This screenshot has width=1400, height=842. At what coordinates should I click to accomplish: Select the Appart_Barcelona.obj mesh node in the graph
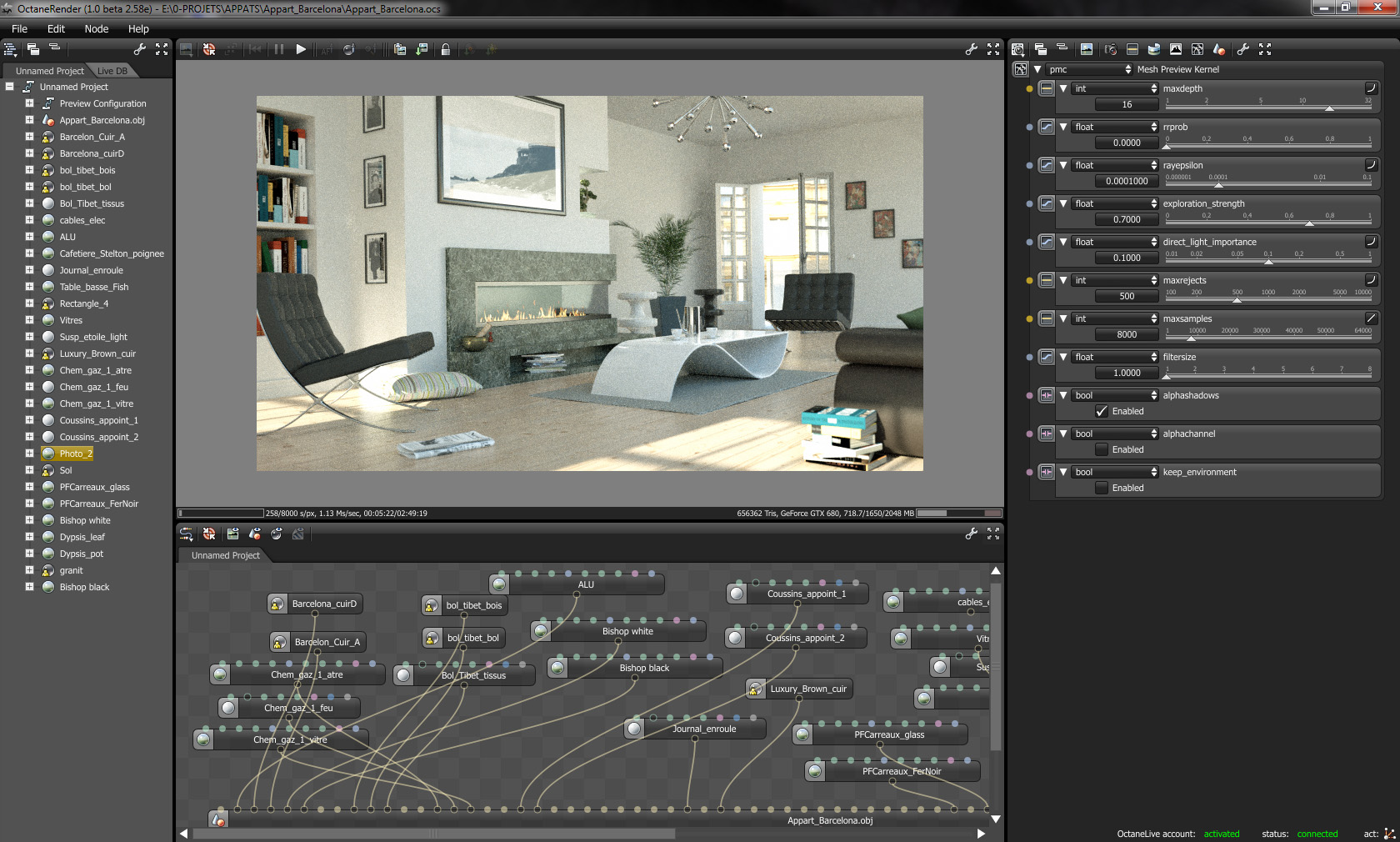(600, 820)
